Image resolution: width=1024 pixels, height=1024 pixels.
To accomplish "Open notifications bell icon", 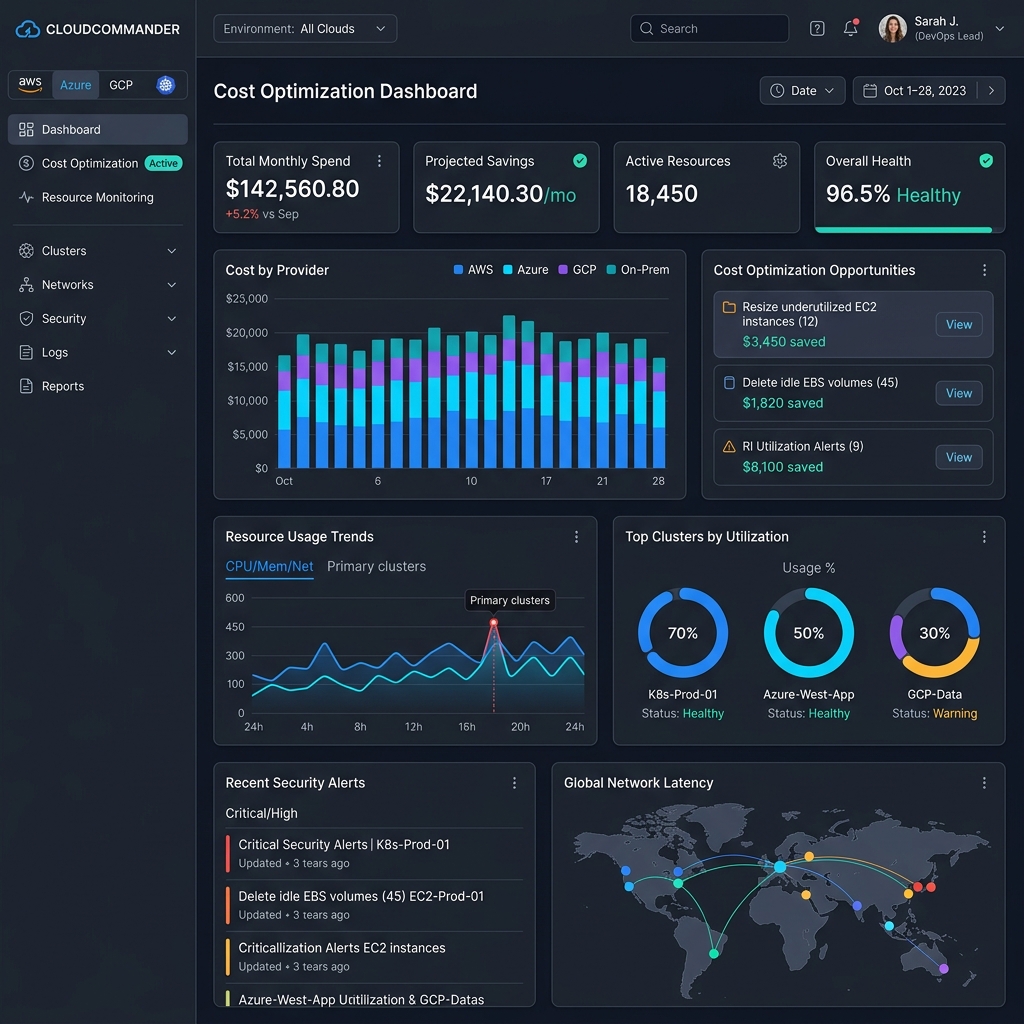I will pos(850,28).
